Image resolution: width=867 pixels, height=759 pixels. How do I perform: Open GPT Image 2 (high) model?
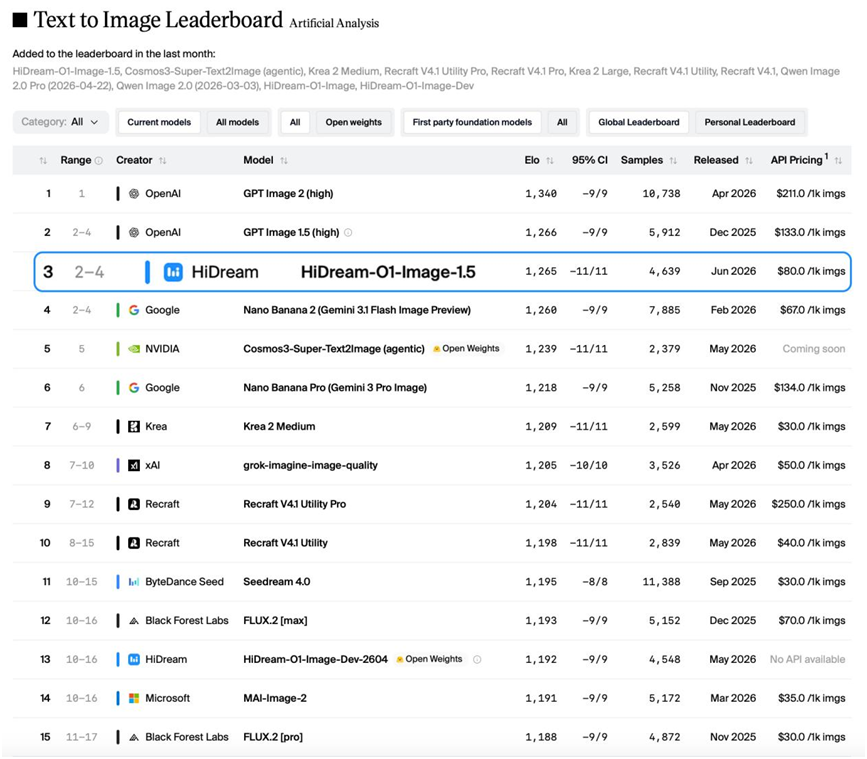(288, 193)
